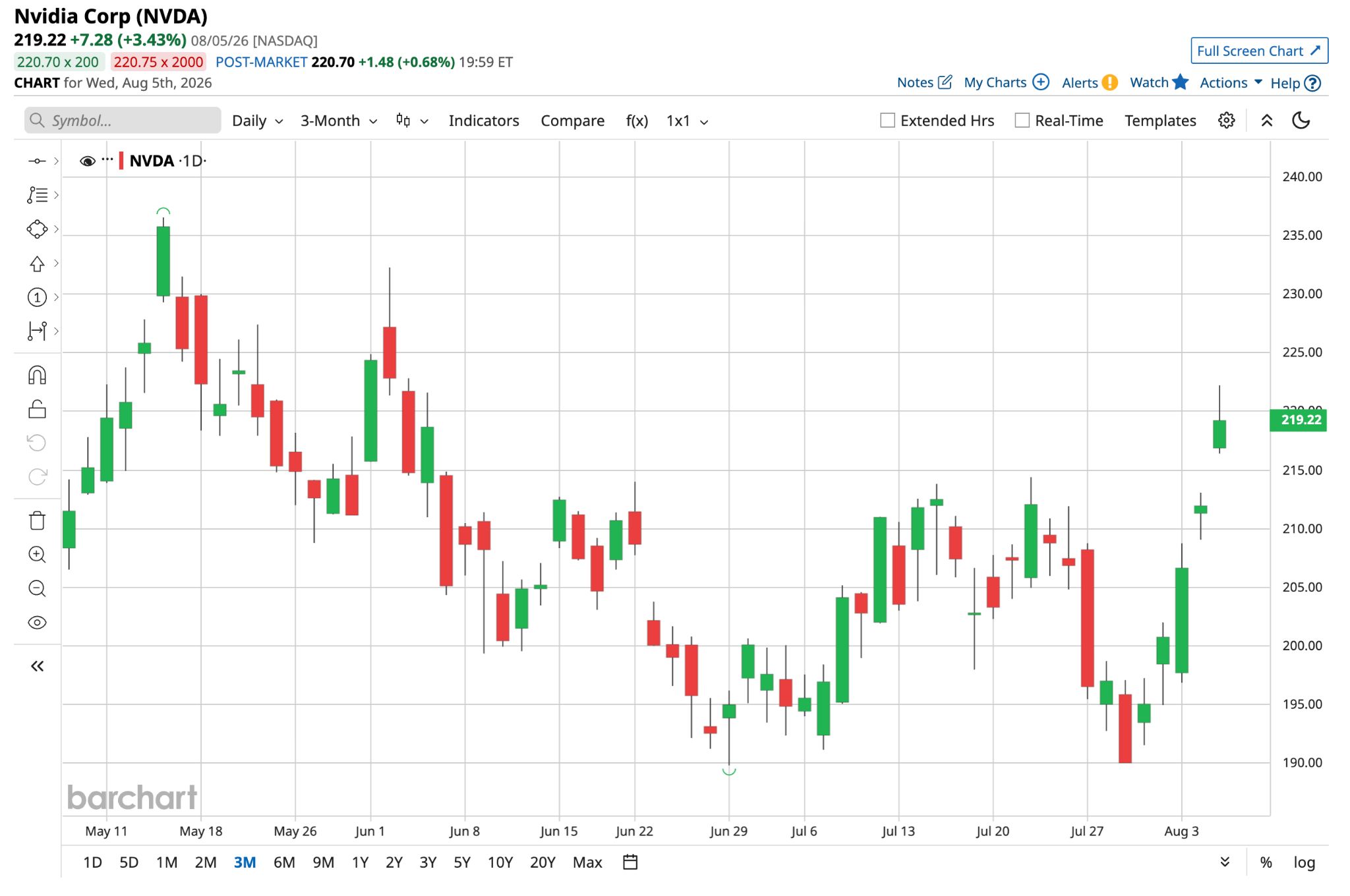The height and width of the screenshot is (896, 1350).
Task: Open the 3-Month period dropdown
Action: click(339, 121)
